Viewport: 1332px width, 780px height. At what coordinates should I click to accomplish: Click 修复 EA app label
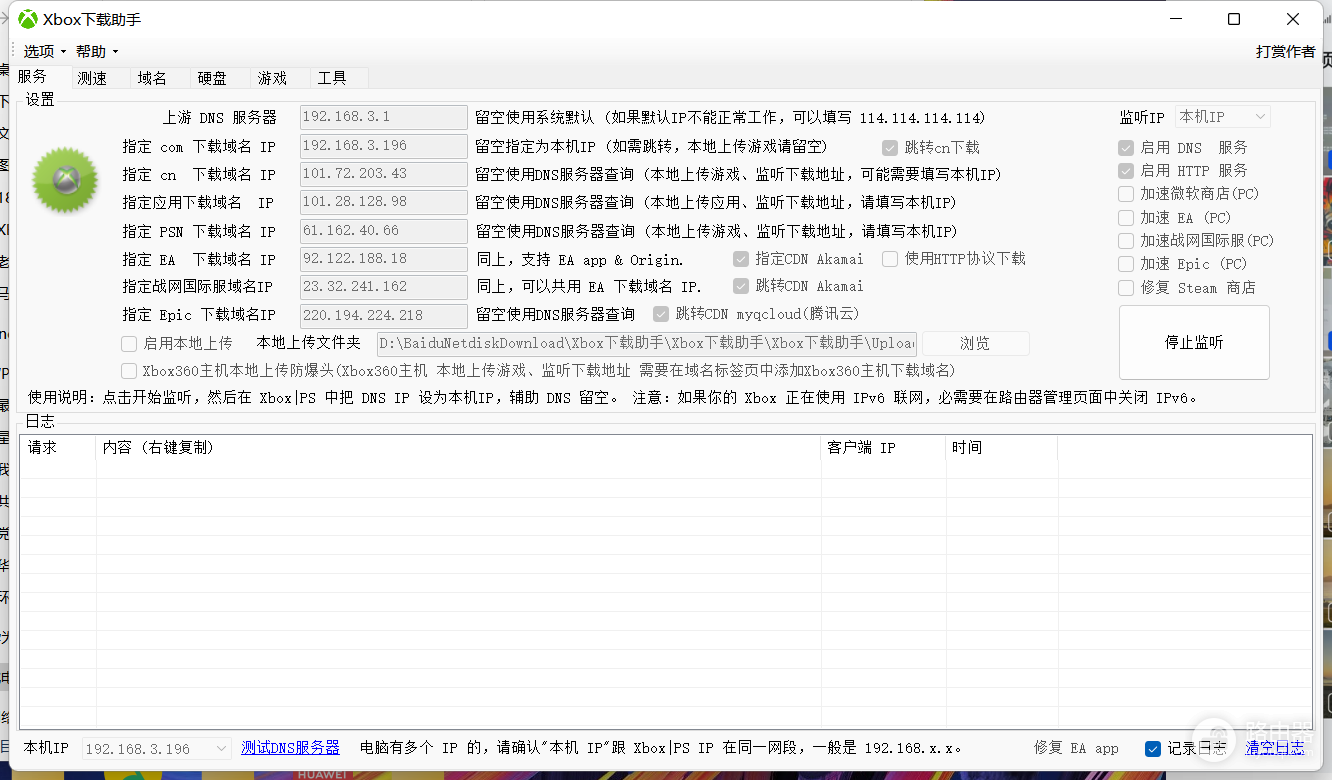[1076, 748]
